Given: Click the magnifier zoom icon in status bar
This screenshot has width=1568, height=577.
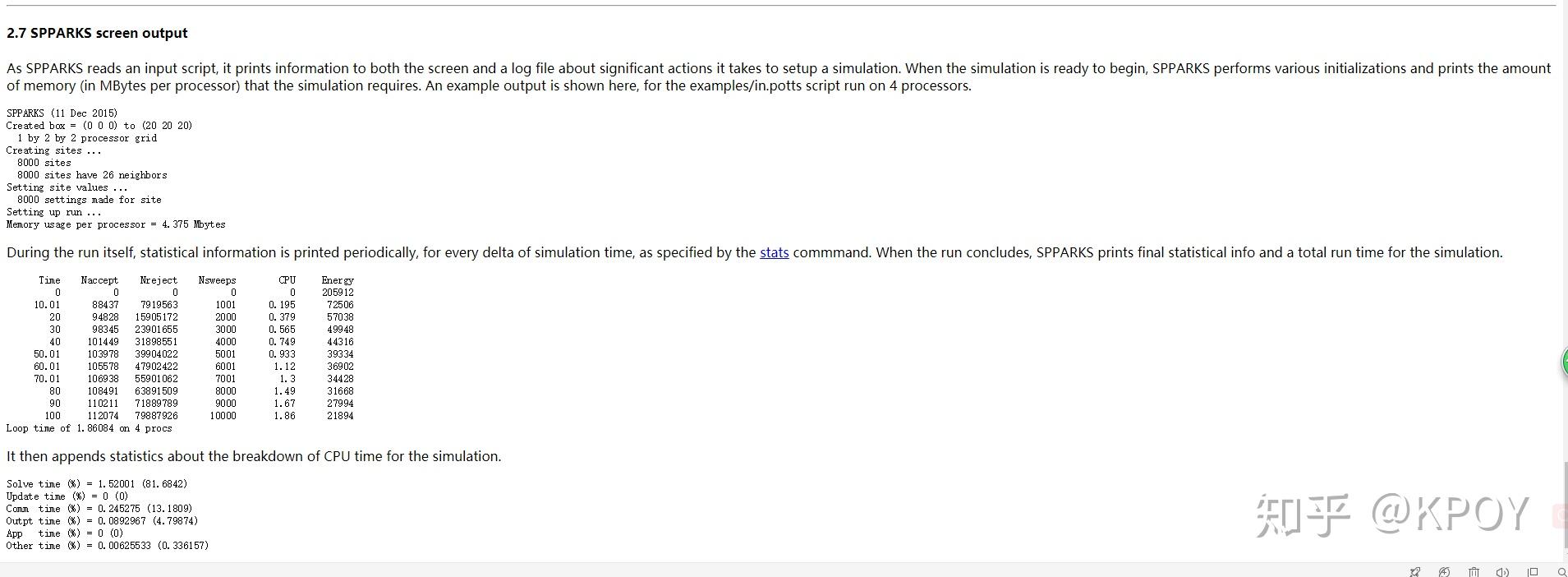Looking at the screenshot, I should click(x=1561, y=571).
